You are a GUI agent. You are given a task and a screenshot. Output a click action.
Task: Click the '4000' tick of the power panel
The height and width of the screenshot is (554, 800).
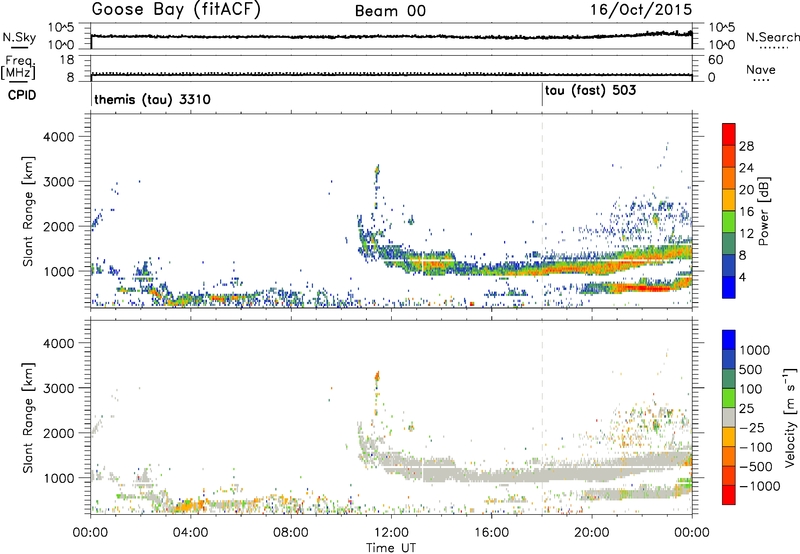[59, 137]
